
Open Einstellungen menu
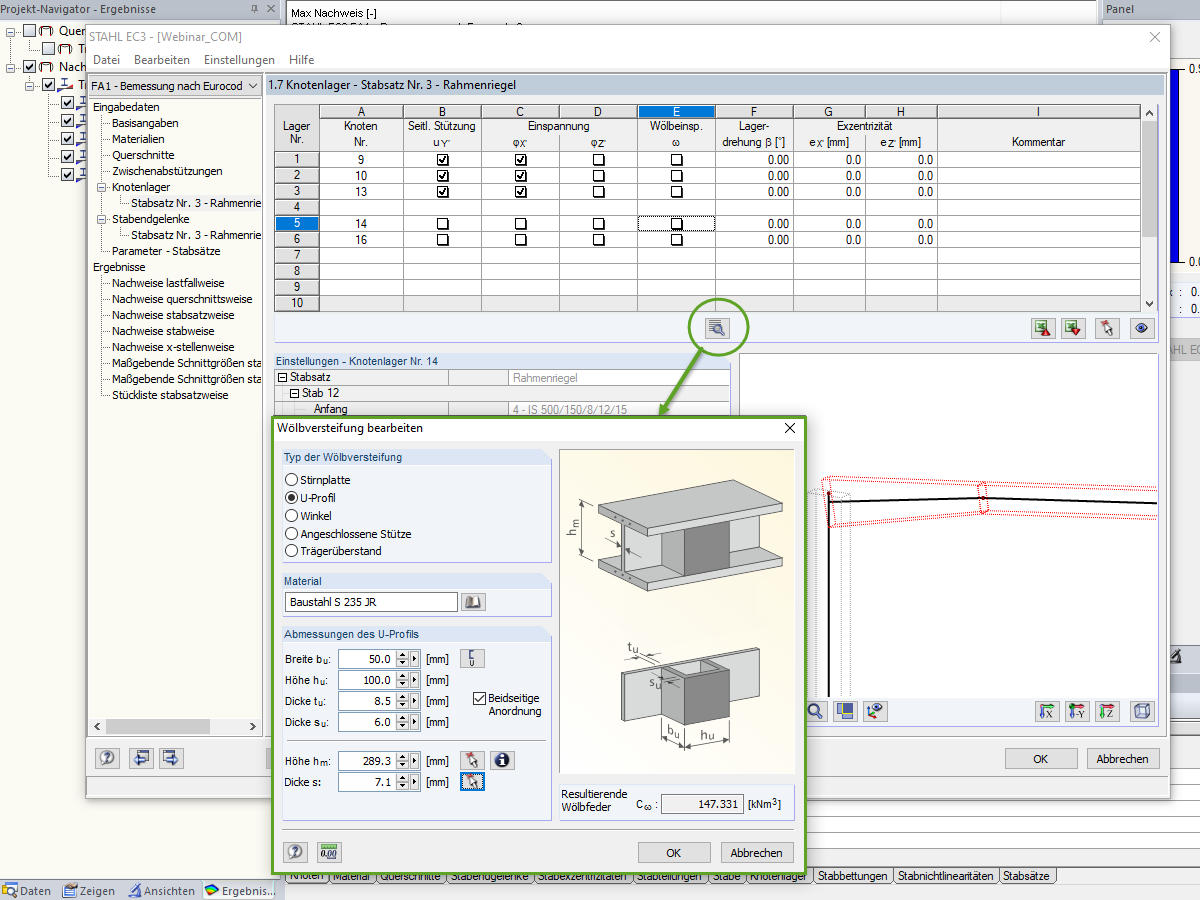coord(239,60)
